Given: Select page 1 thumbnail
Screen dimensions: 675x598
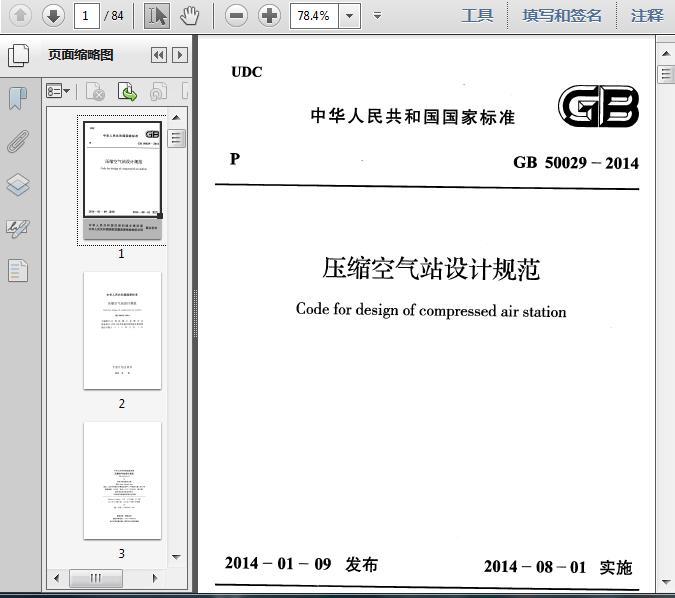Looking at the screenshot, I should pos(122,180).
